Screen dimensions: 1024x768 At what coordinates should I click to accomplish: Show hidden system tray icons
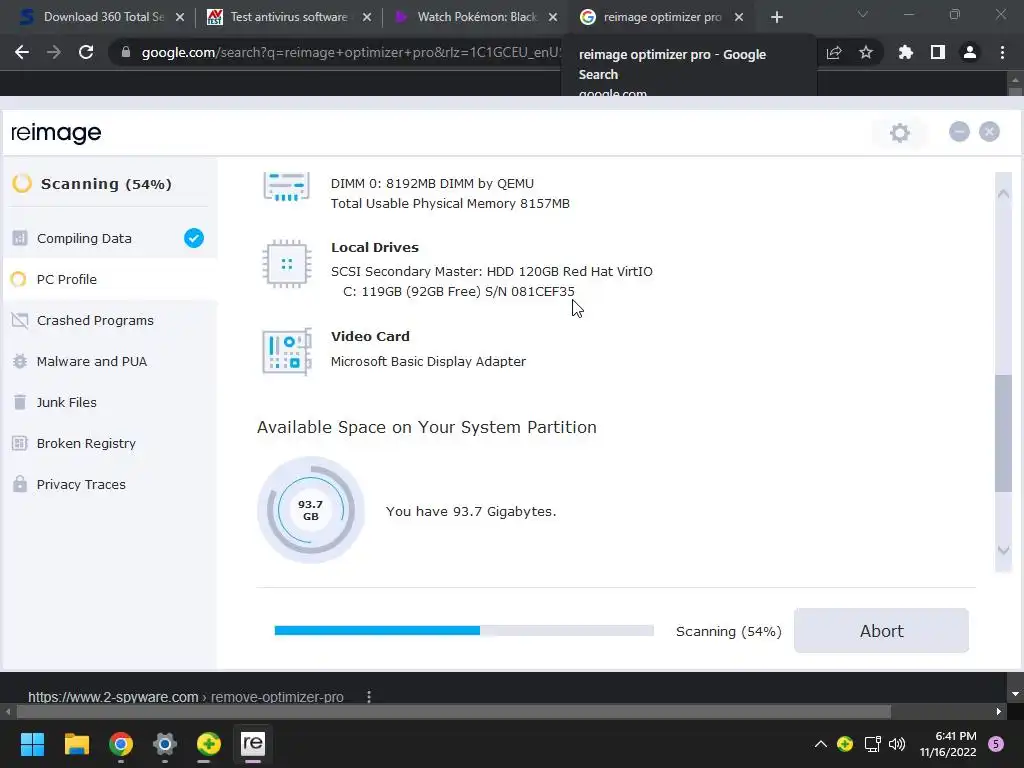[x=821, y=744]
